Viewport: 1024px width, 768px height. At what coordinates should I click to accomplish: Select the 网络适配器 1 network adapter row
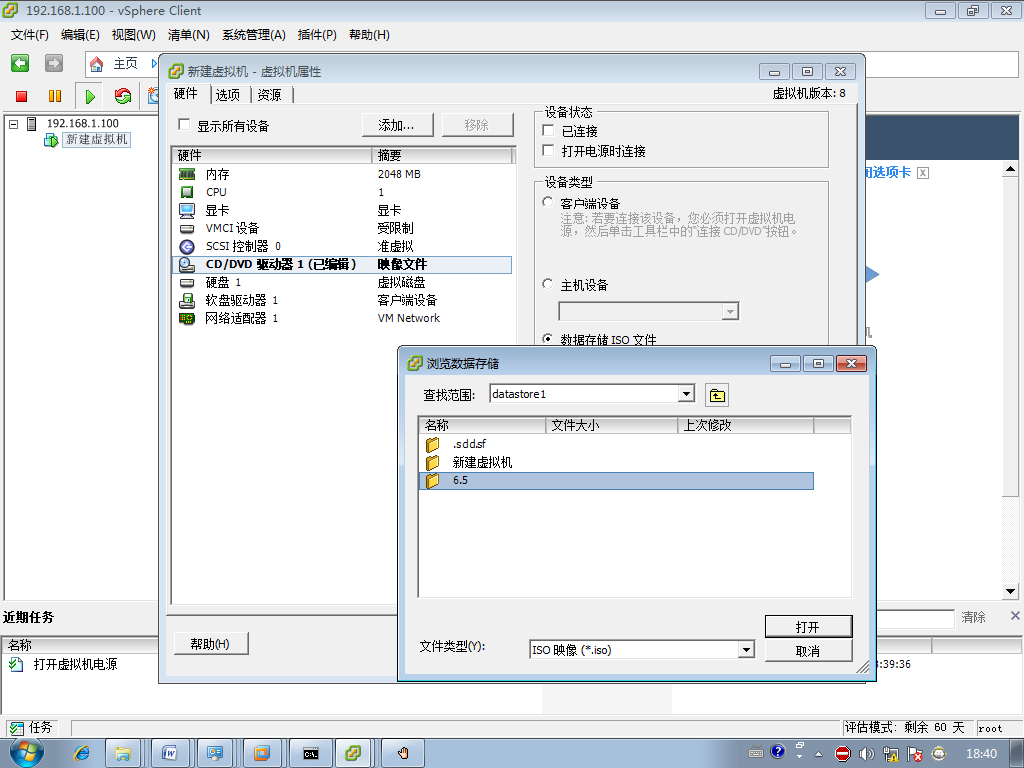[x=342, y=318]
